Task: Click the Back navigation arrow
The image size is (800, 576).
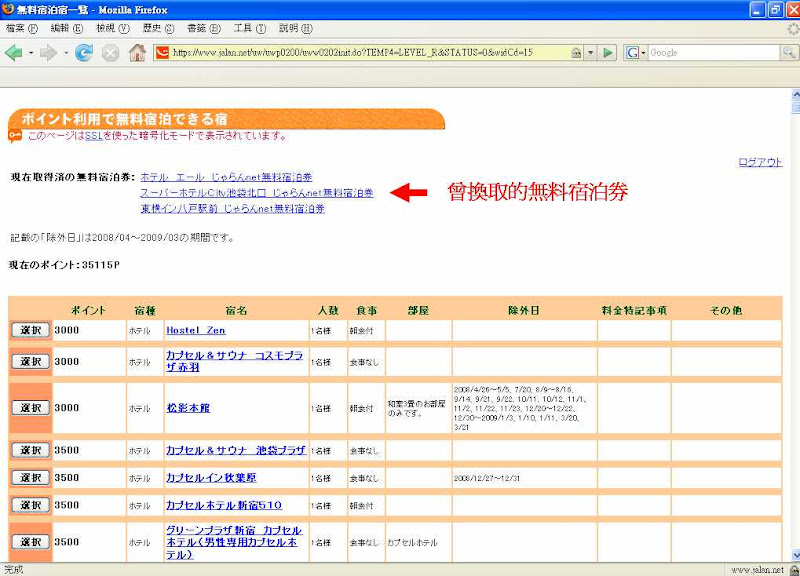Action: coord(14,53)
